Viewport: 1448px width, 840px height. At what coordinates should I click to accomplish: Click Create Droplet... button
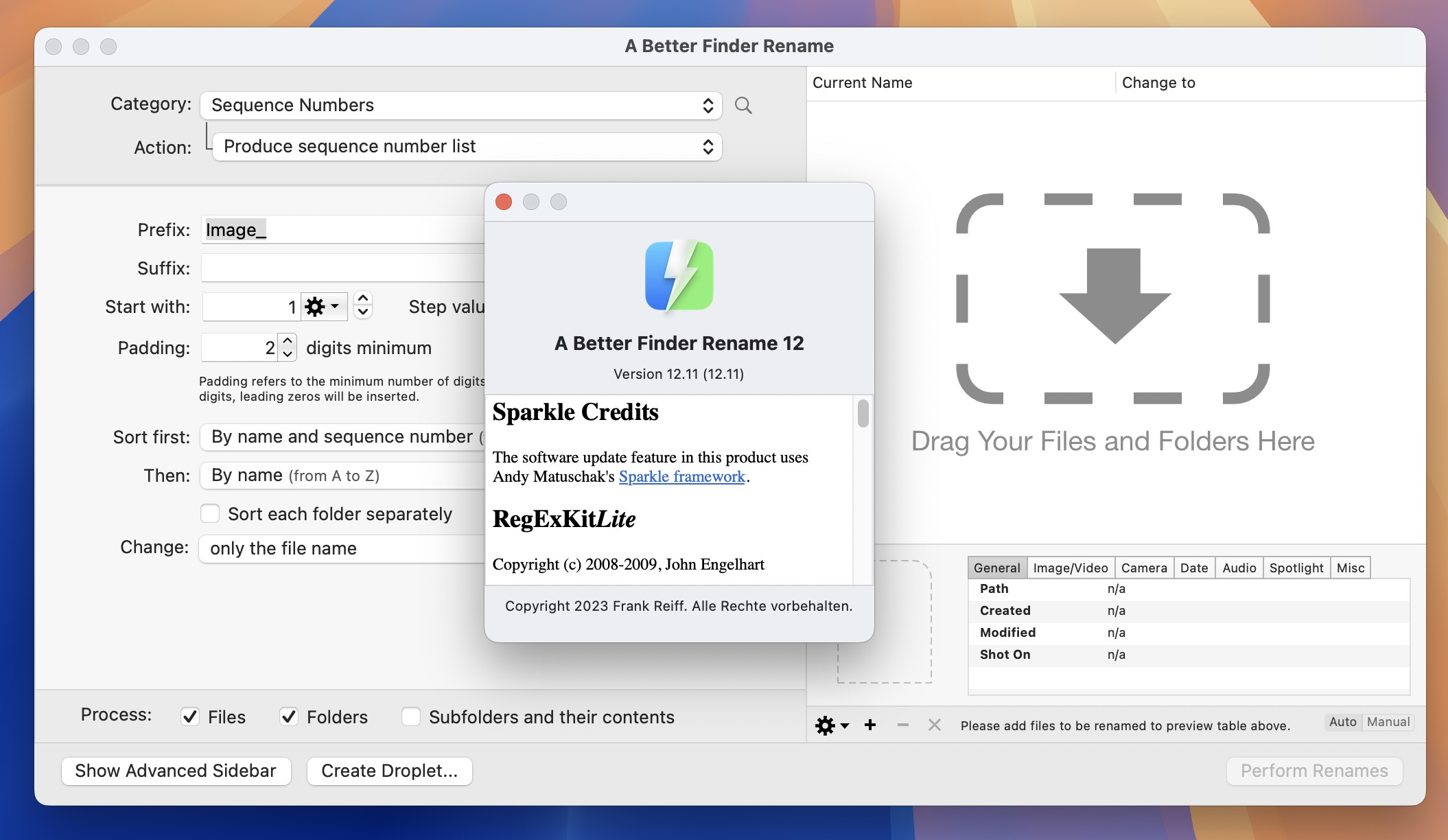[x=389, y=771]
